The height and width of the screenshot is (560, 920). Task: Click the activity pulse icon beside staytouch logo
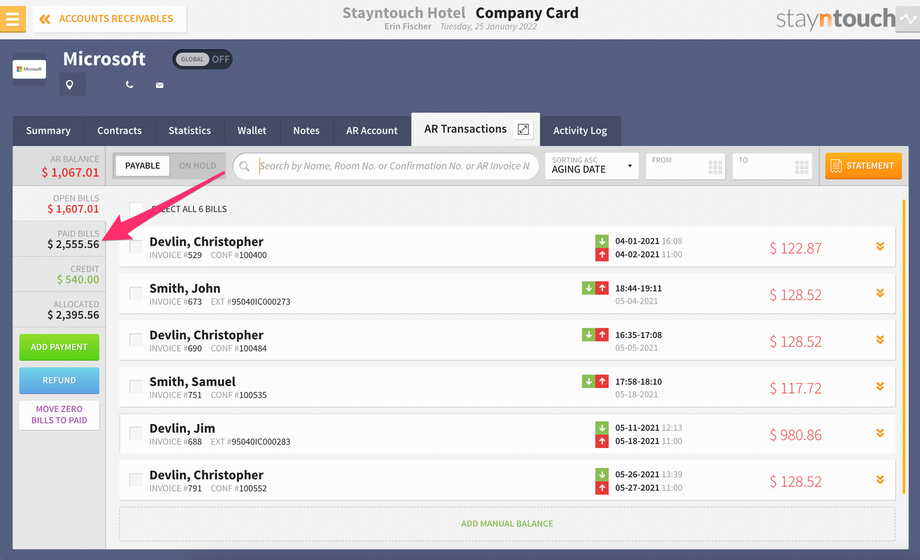tap(908, 19)
